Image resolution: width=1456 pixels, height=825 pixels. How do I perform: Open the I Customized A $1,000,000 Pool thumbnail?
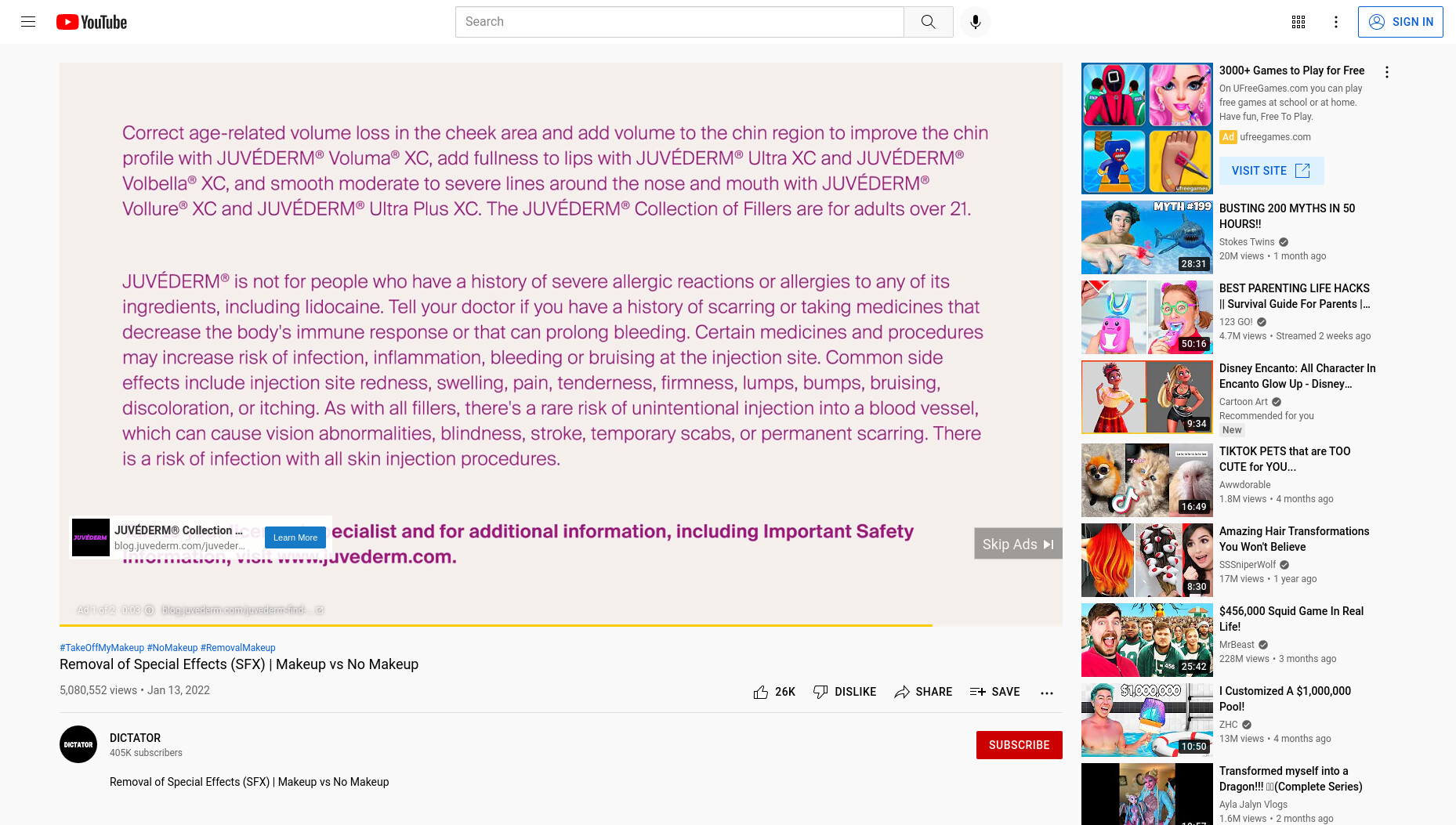(1147, 720)
